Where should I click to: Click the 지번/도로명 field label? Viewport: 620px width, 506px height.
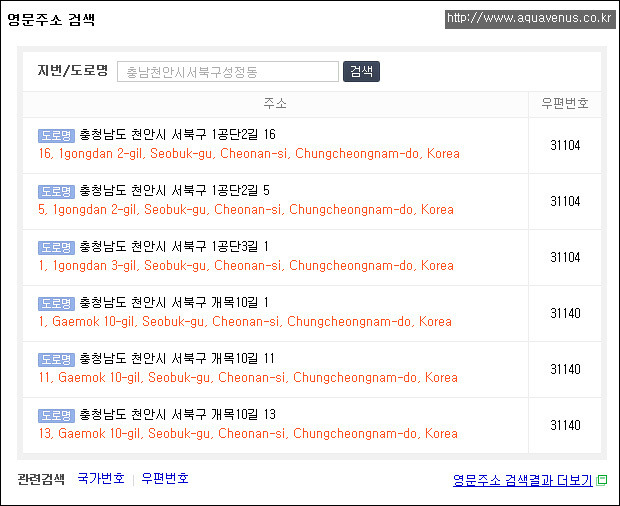pyautogui.click(x=73, y=71)
